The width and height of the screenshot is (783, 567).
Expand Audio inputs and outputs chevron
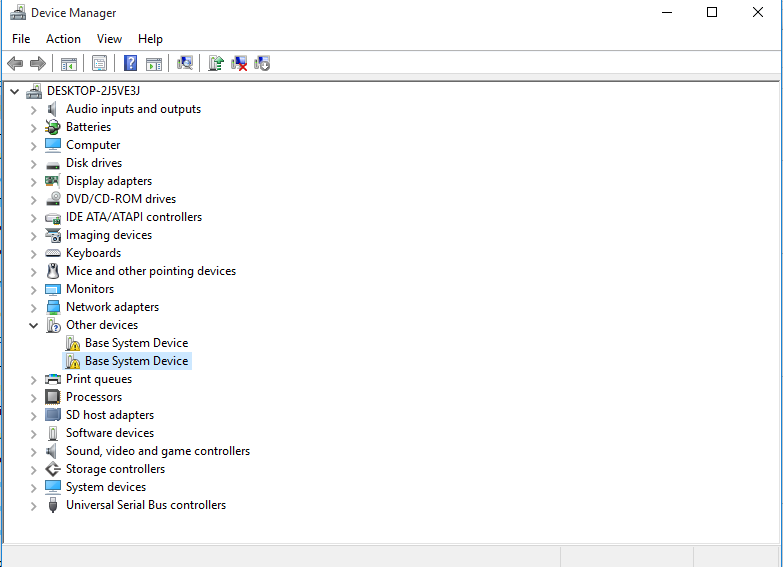point(33,110)
